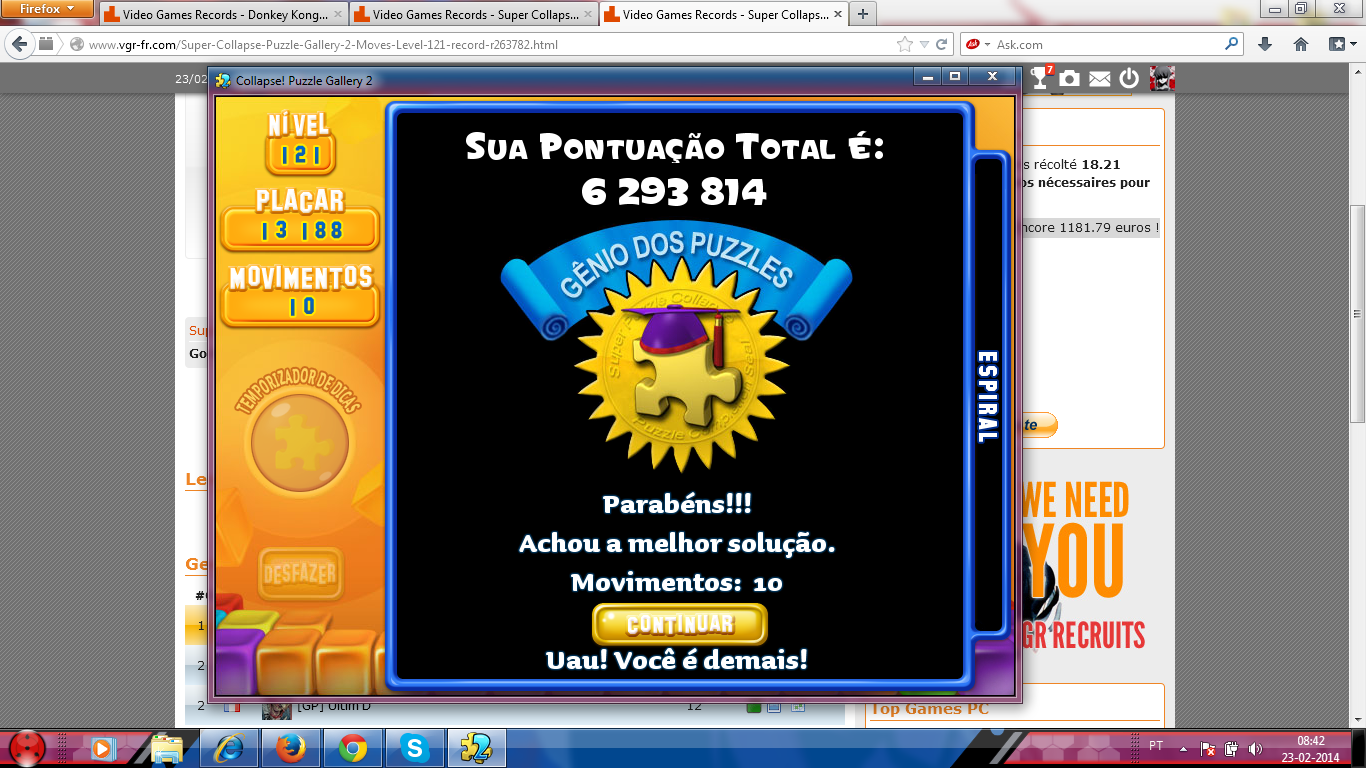
Task: Reload the page in Firefox
Action: 942,45
